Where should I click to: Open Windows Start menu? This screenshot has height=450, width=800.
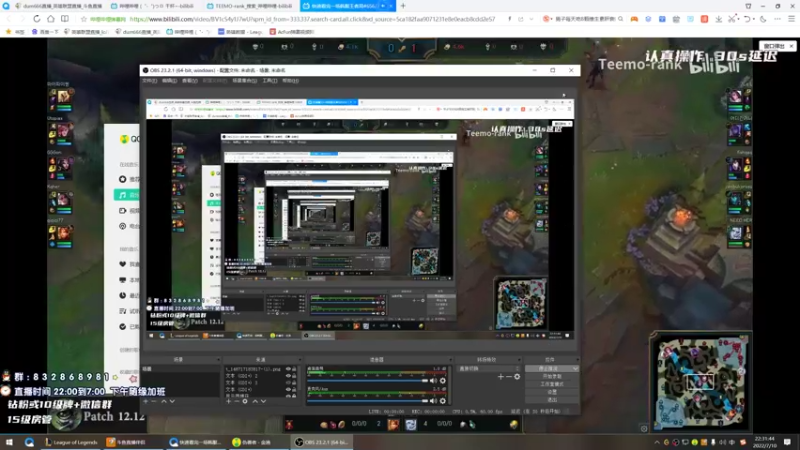[x=9, y=442]
